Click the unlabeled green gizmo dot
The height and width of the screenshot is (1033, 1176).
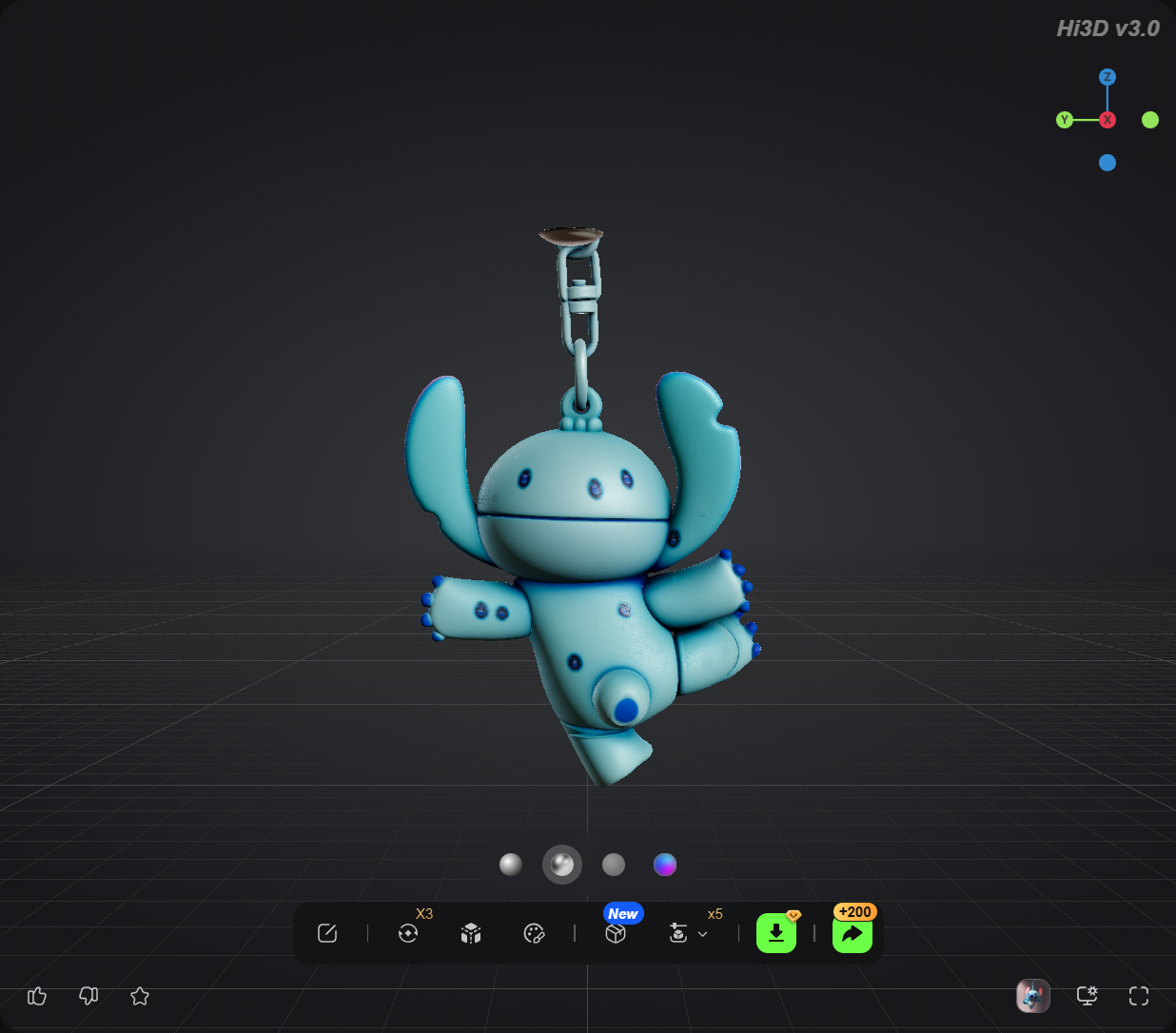tap(1150, 120)
